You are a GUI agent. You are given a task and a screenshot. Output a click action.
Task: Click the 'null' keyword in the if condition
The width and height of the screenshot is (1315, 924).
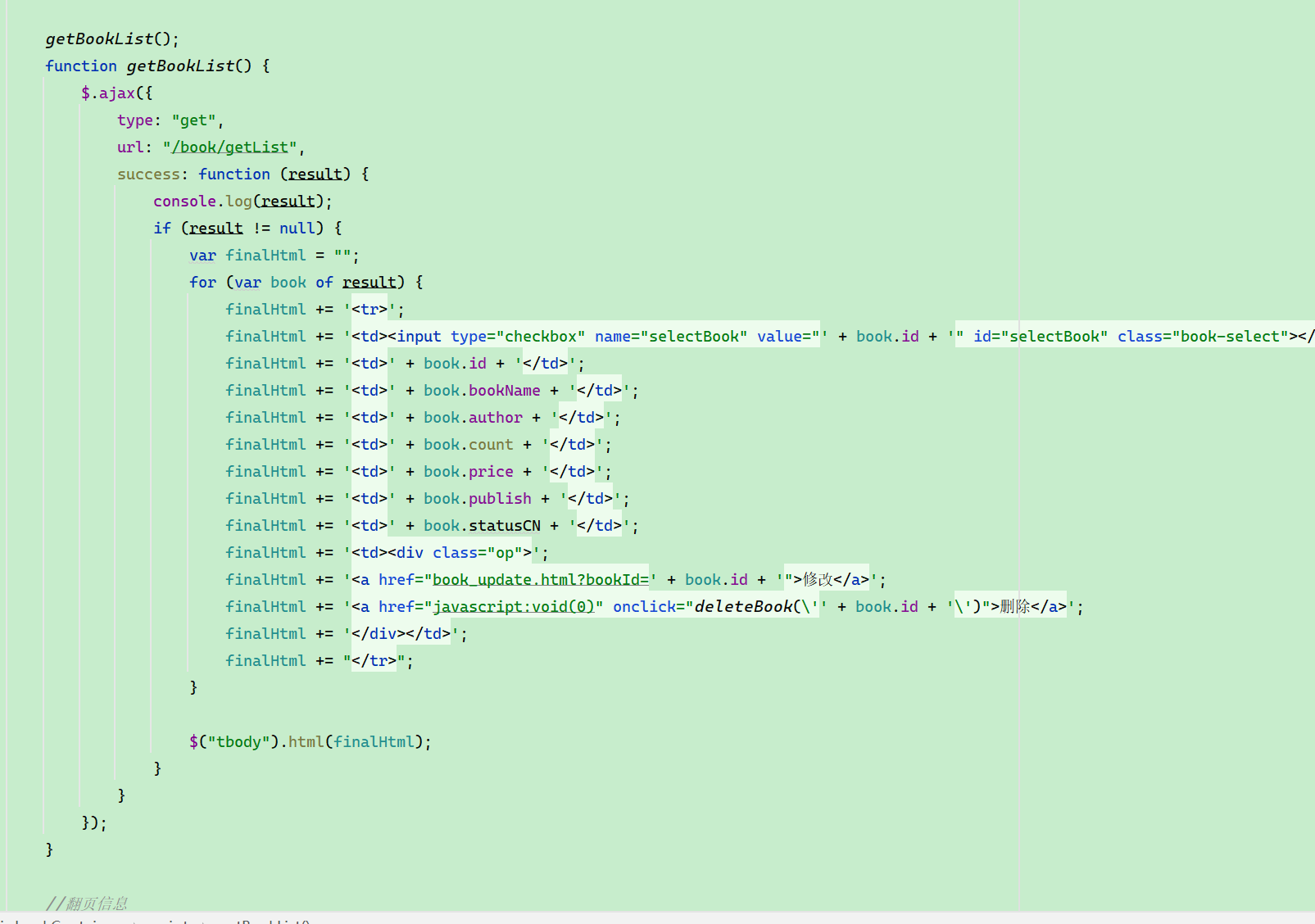(297, 228)
